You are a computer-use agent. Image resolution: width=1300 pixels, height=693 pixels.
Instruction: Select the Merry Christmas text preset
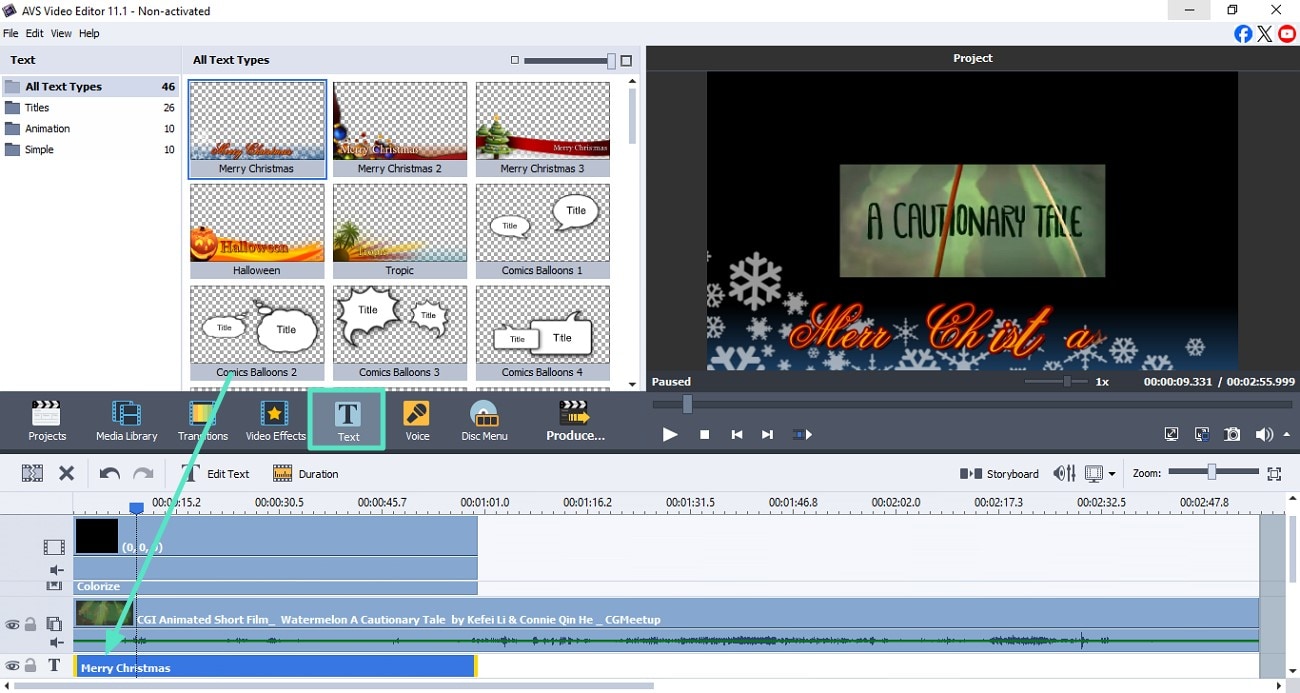257,129
